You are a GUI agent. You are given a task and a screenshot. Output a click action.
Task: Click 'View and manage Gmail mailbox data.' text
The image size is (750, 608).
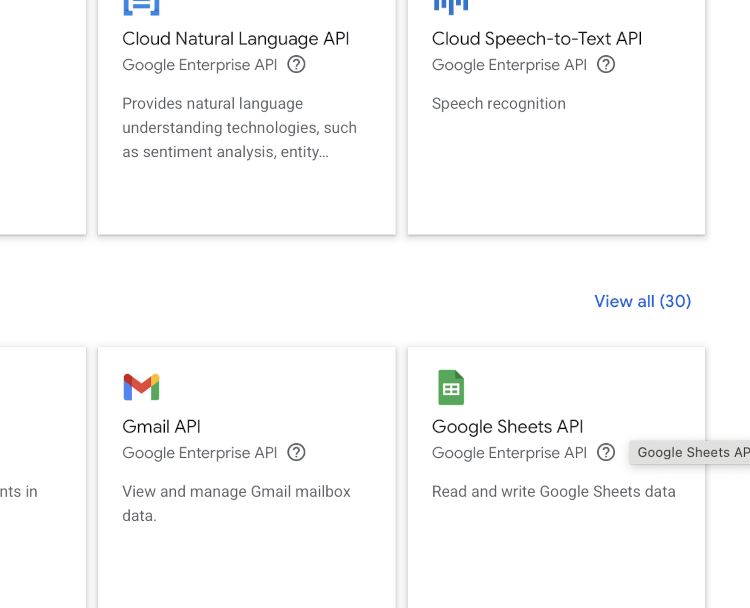coord(236,504)
